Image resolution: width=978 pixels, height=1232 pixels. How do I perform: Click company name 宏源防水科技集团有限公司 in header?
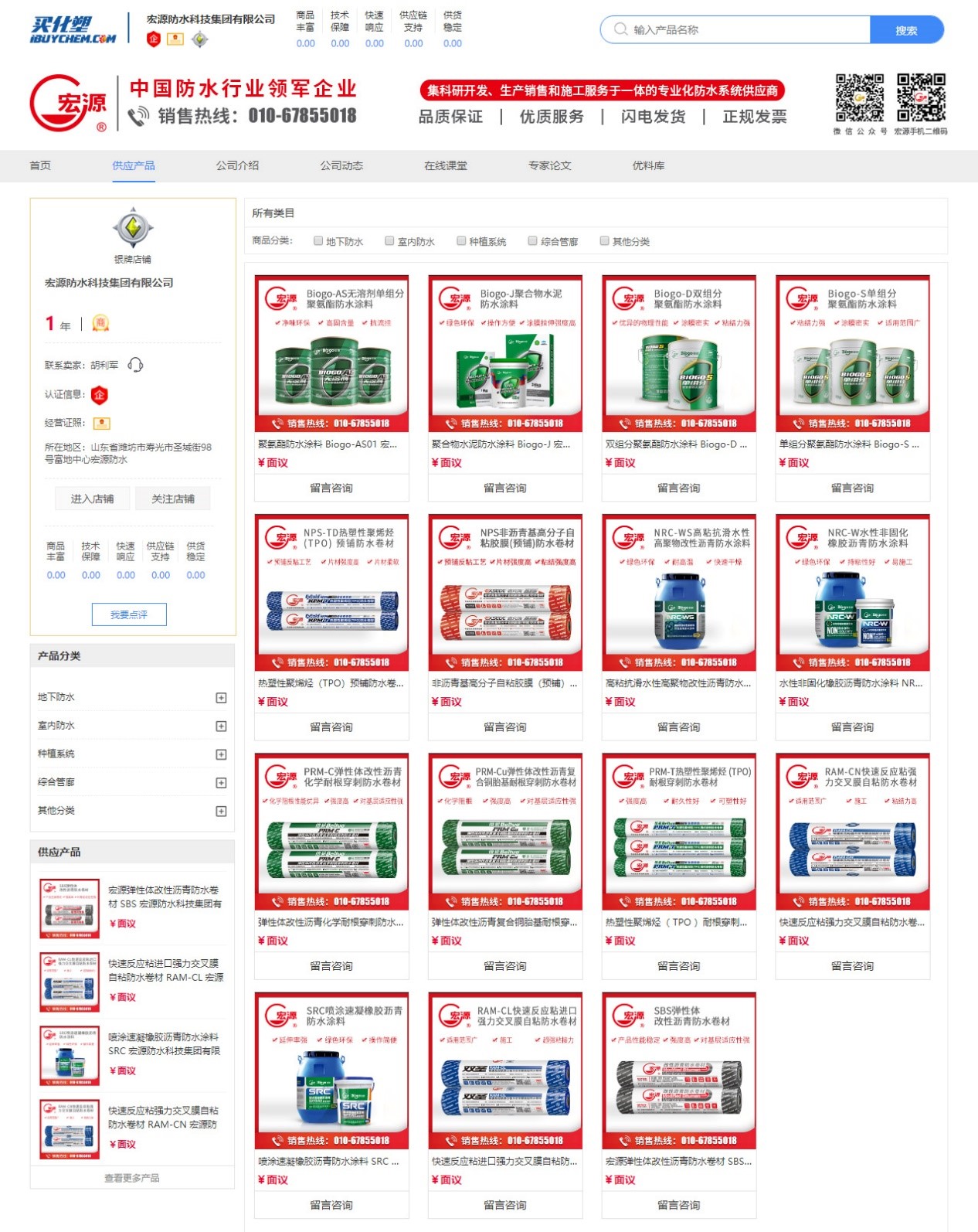click(211, 19)
